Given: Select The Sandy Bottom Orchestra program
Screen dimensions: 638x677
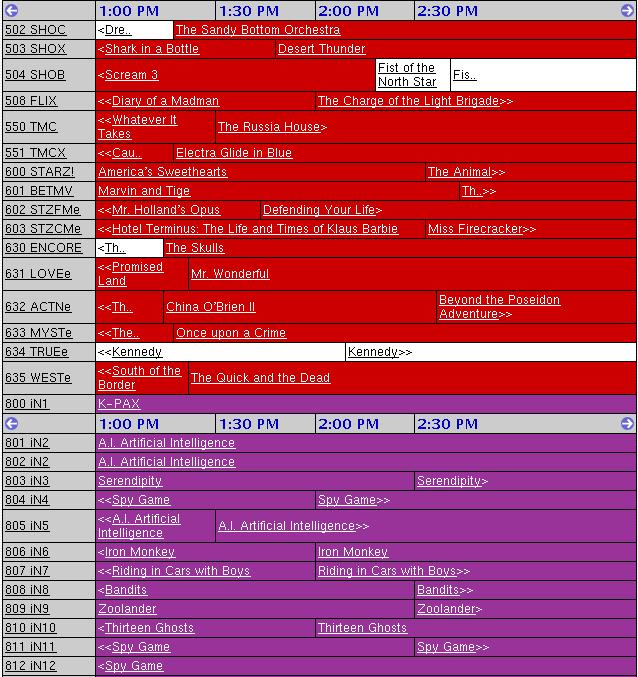Looking at the screenshot, I should click(x=258, y=30).
